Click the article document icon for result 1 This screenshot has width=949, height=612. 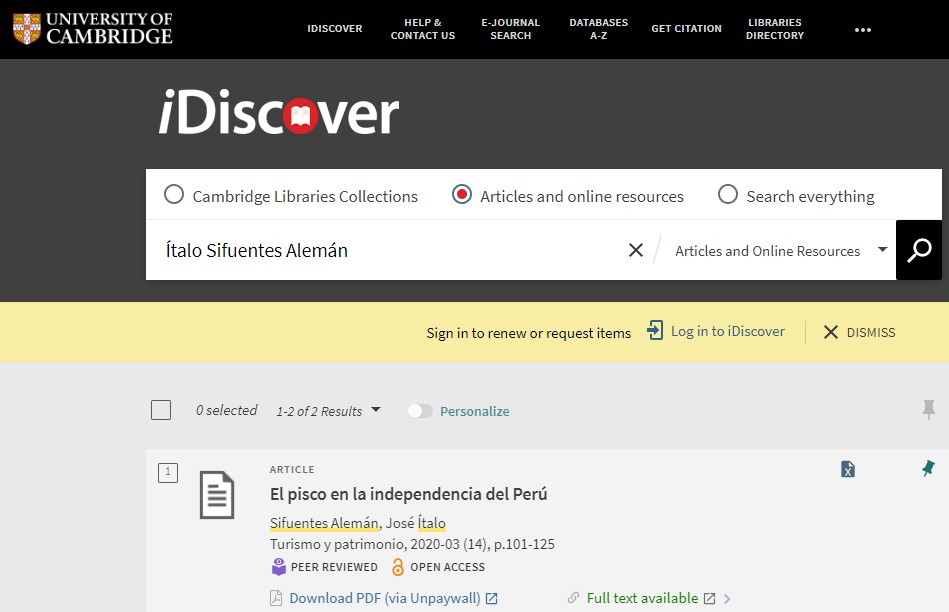pyautogui.click(x=217, y=495)
